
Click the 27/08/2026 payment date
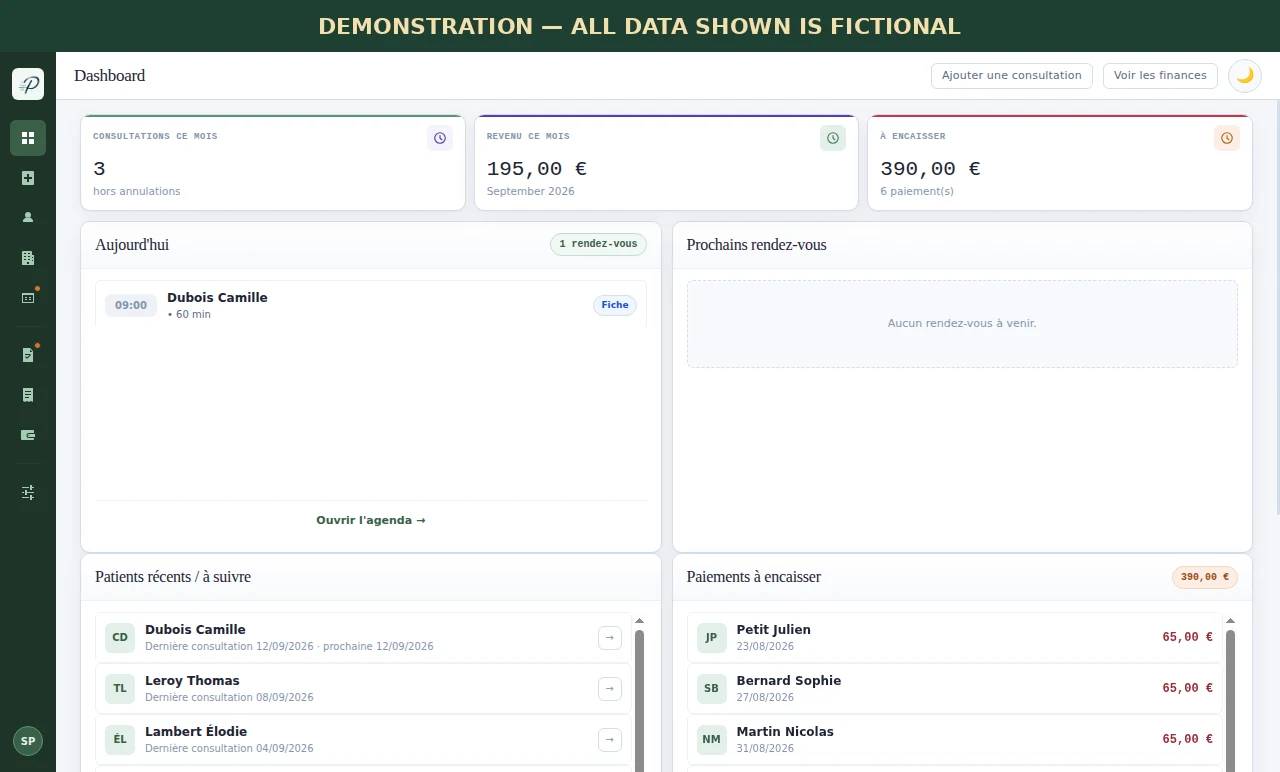(x=765, y=698)
